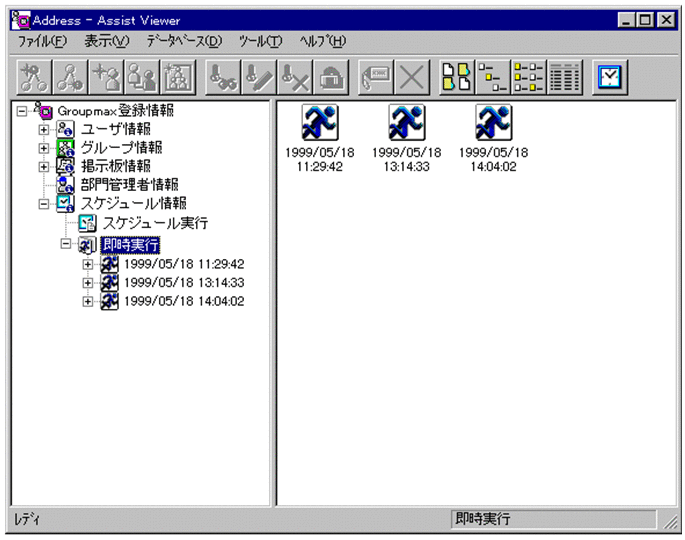Open the ヘルプ(H) menu
Viewport: 685px width, 540px height.
322,42
